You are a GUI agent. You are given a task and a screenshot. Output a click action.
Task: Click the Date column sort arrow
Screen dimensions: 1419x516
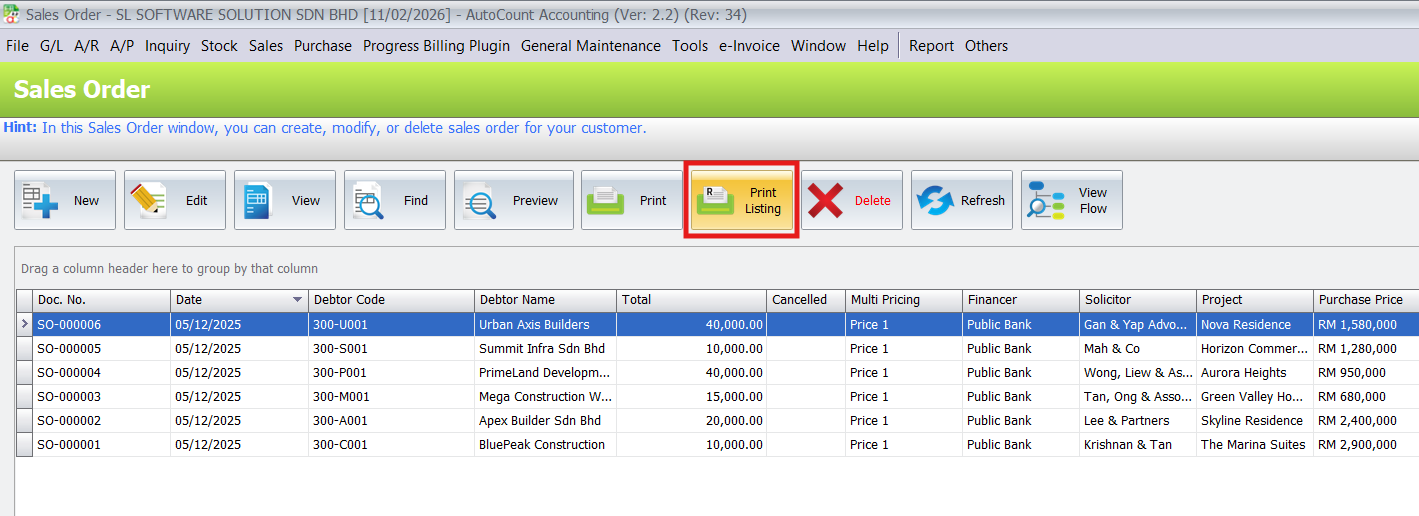click(297, 300)
